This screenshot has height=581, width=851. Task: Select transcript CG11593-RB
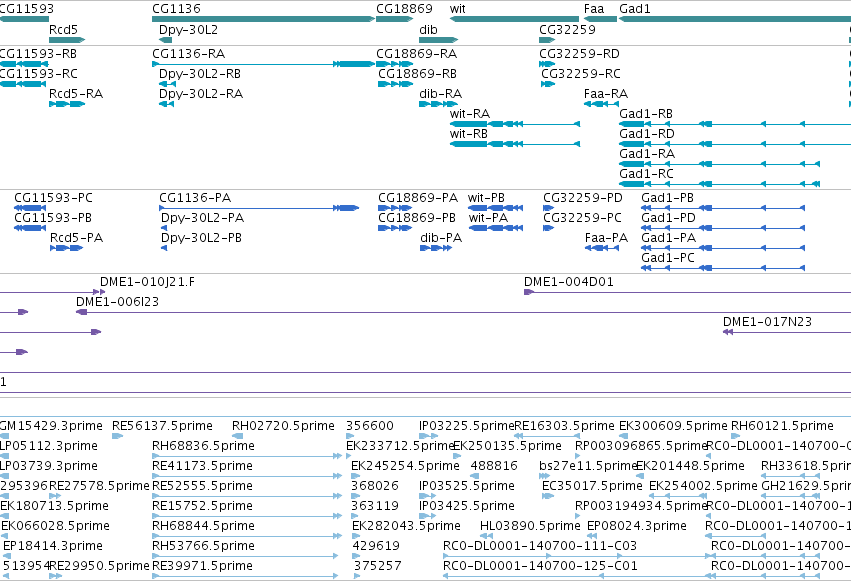(38, 54)
